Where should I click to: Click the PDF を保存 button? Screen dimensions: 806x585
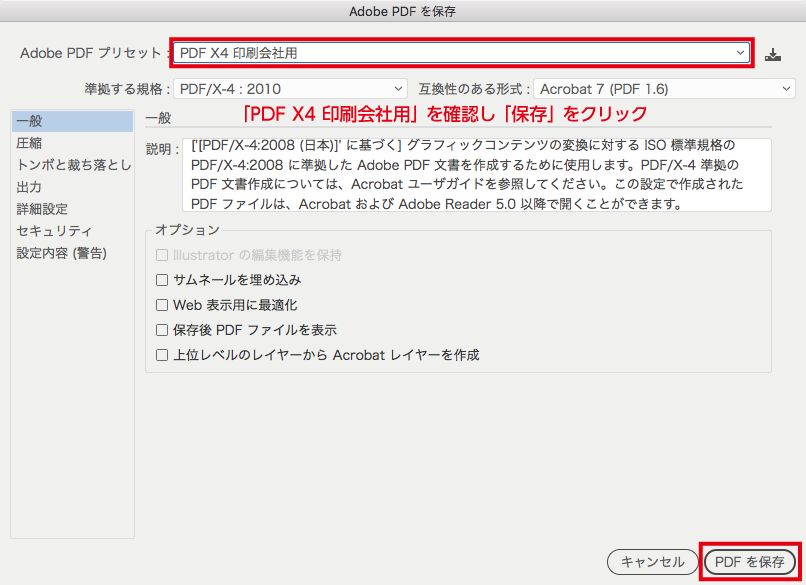pos(749,562)
